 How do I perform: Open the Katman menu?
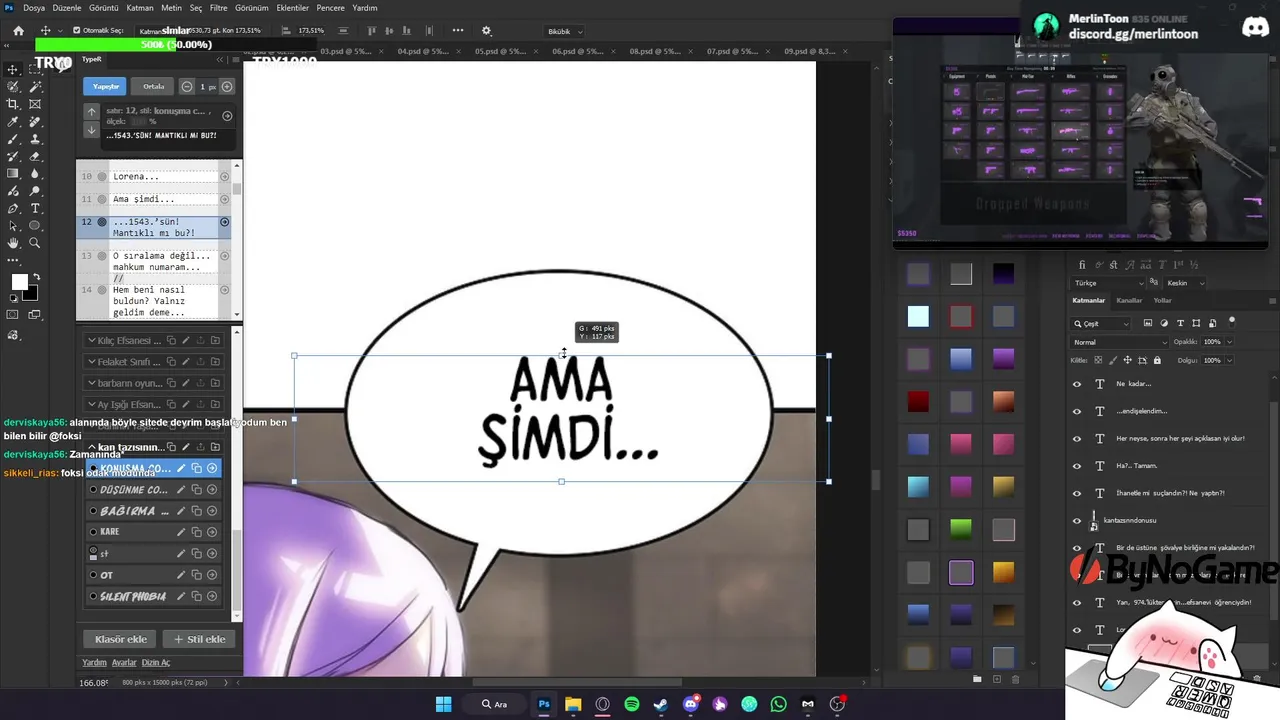tap(140, 8)
